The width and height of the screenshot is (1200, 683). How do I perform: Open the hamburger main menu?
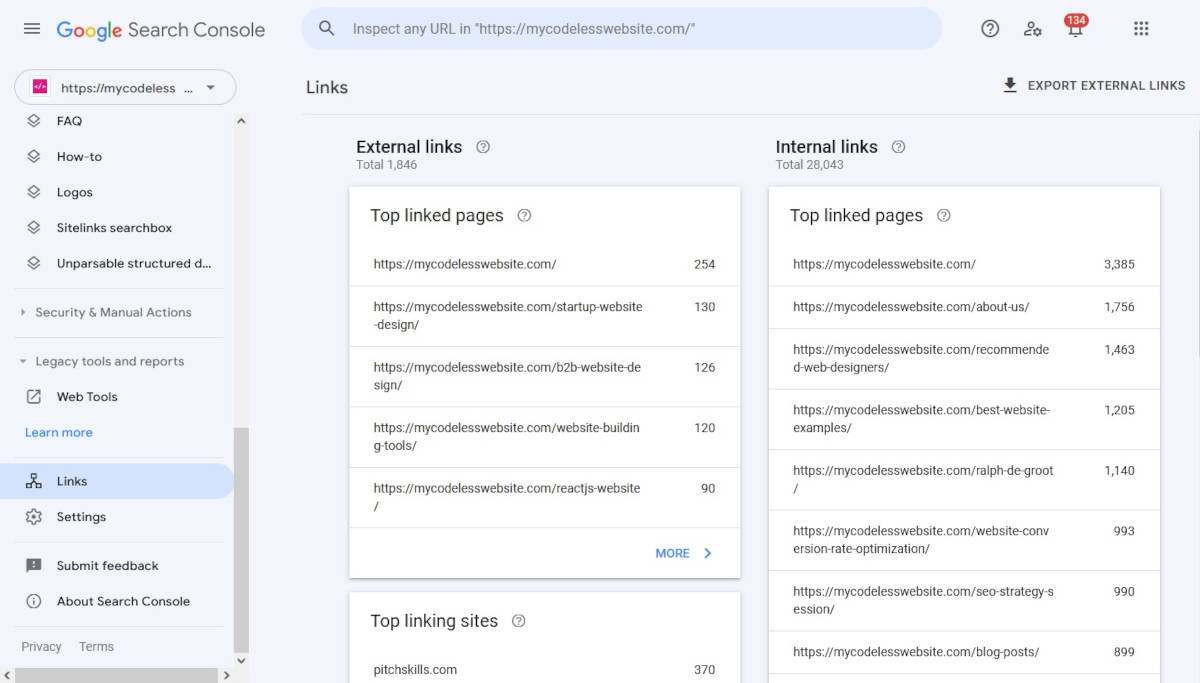click(32, 29)
